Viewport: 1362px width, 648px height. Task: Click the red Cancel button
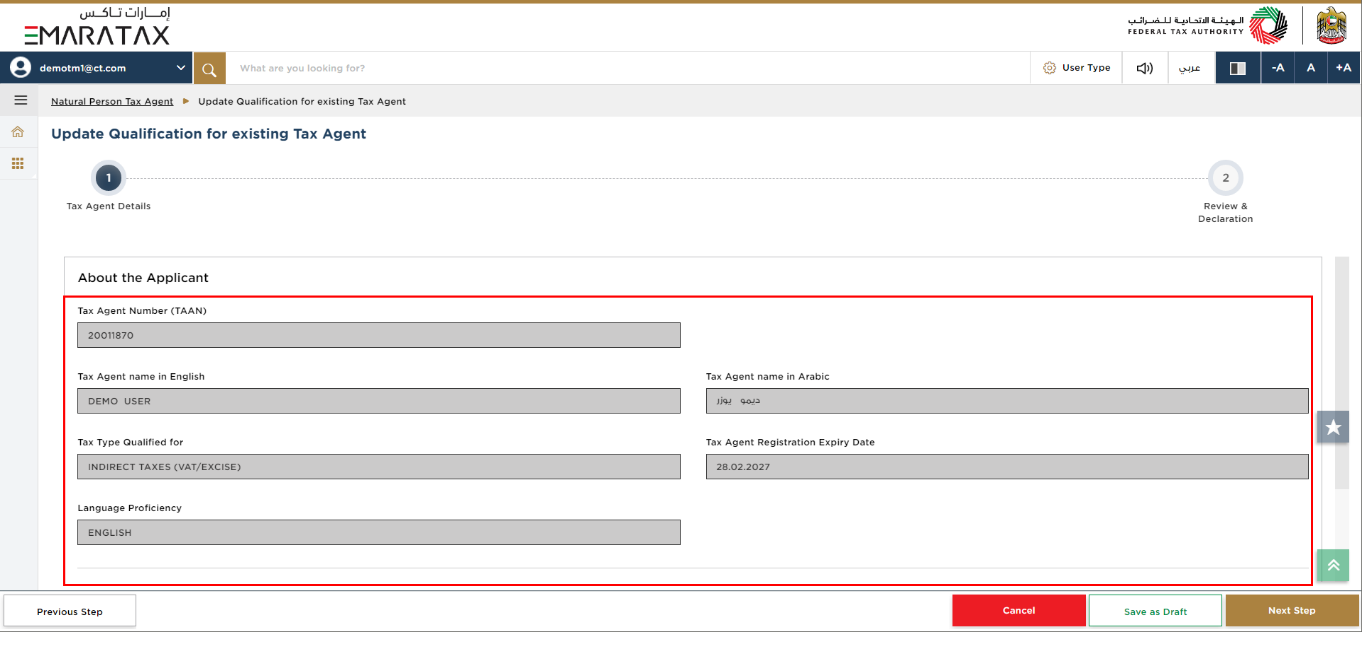pos(1018,610)
